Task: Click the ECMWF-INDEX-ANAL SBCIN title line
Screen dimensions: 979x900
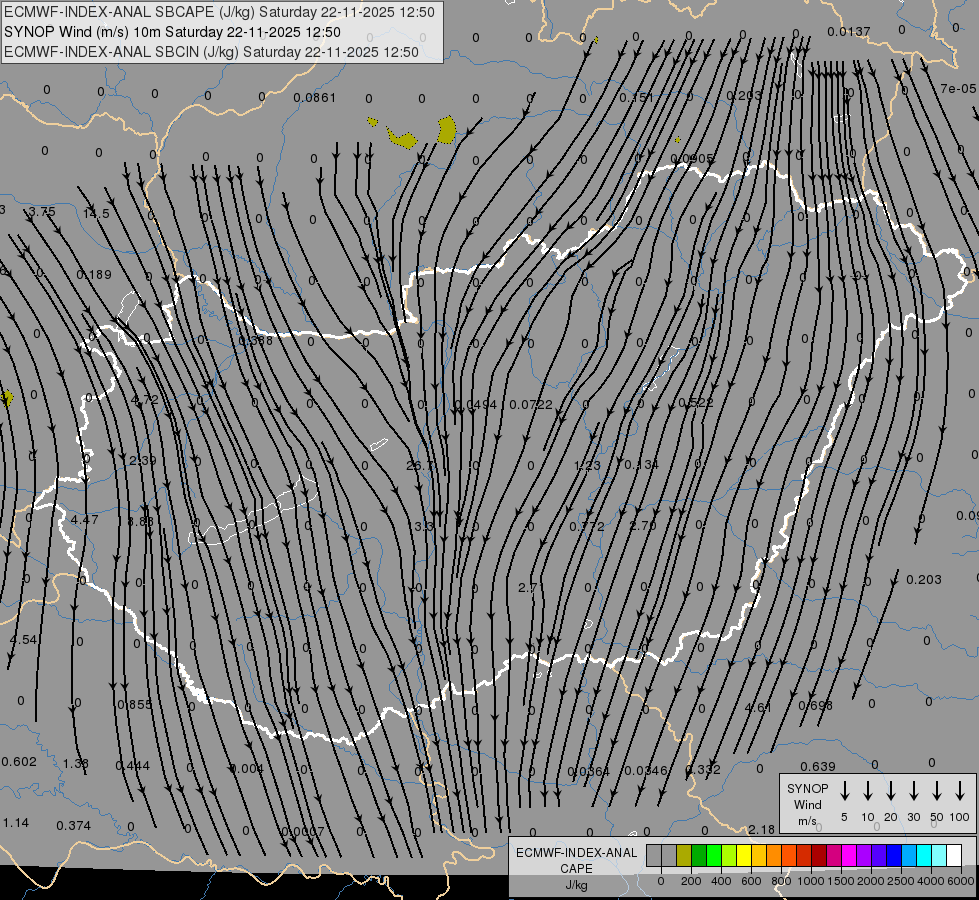Action: pos(211,51)
